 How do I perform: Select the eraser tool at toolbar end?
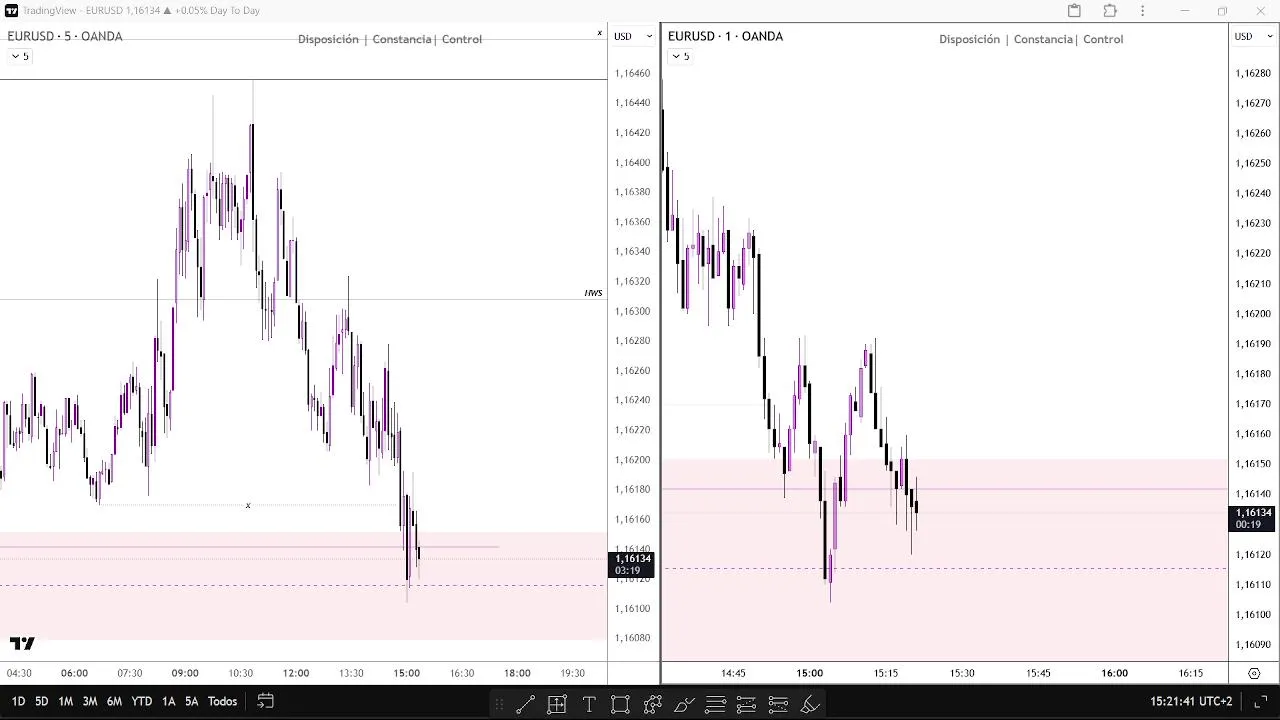click(x=810, y=704)
